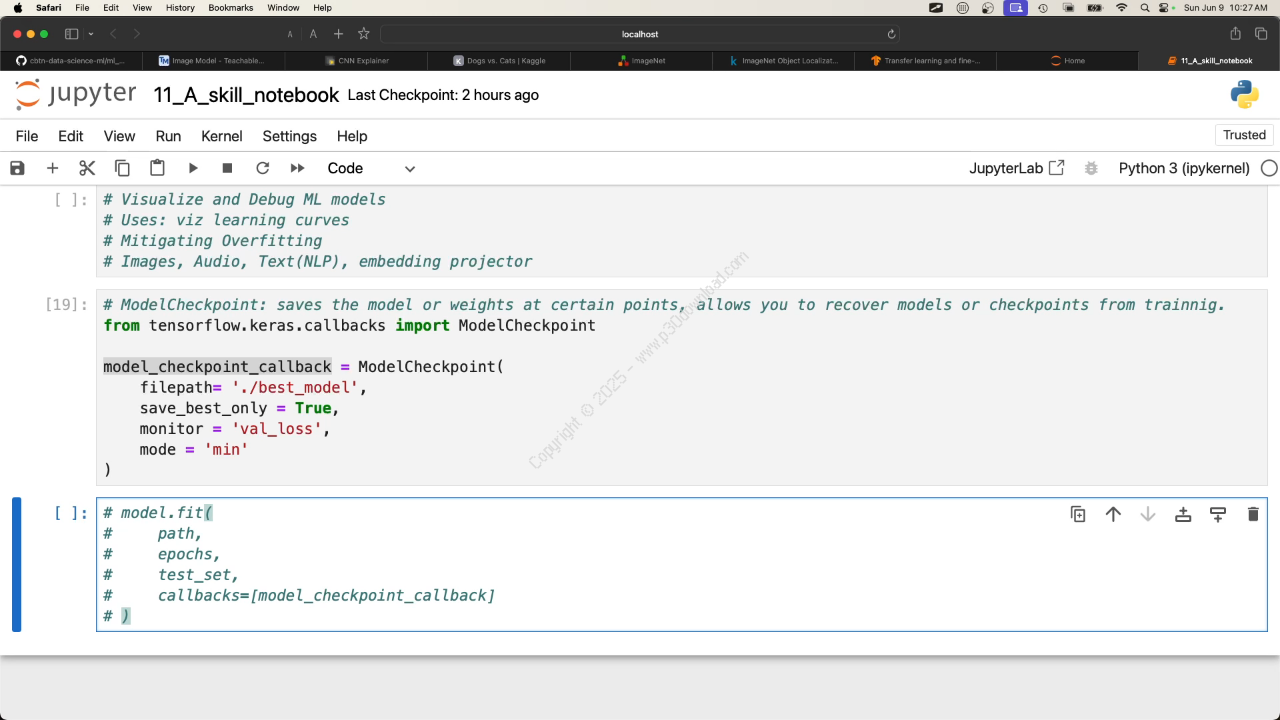Open Spotlight search in the menu bar
The height and width of the screenshot is (720, 1280).
point(1144,7)
